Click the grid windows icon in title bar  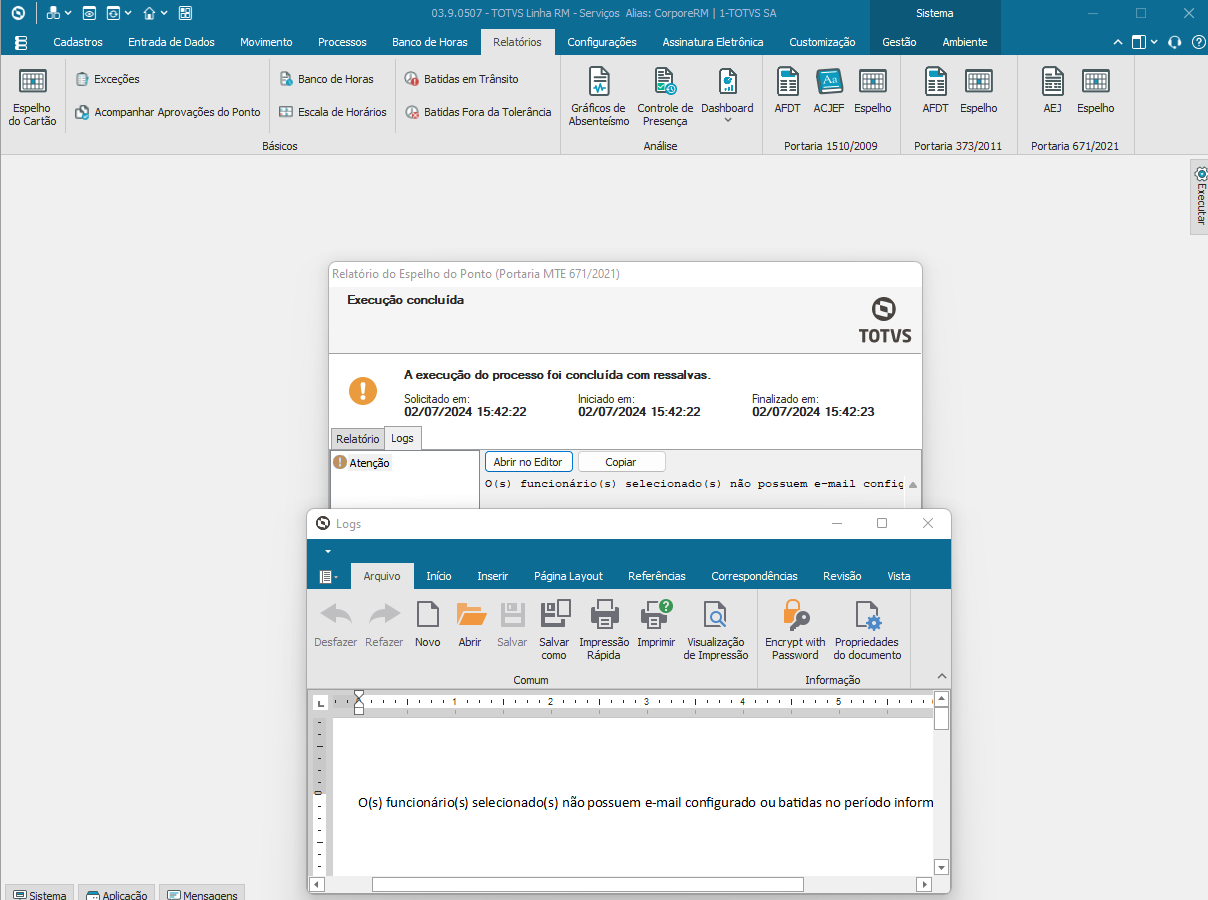tap(185, 13)
